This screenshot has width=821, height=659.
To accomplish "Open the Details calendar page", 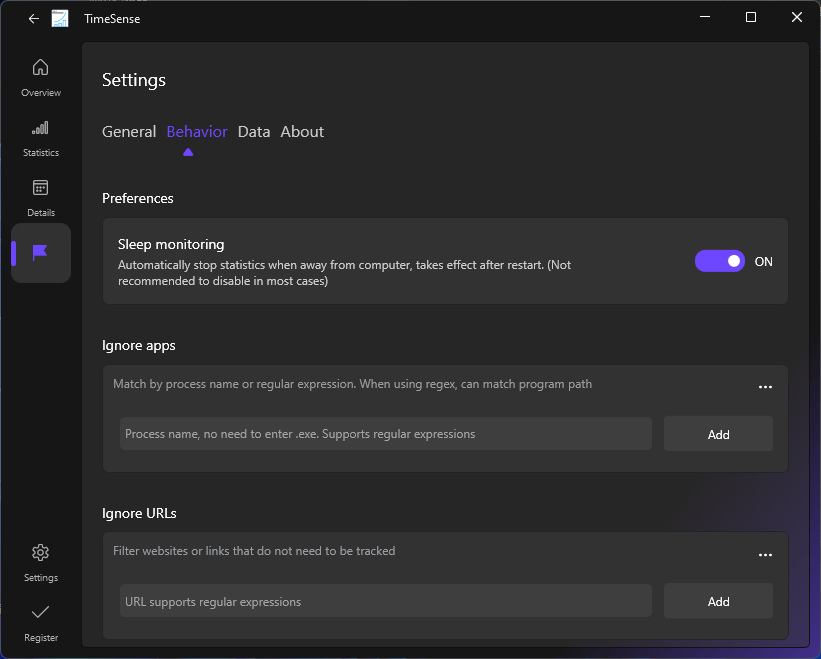I will (41, 198).
